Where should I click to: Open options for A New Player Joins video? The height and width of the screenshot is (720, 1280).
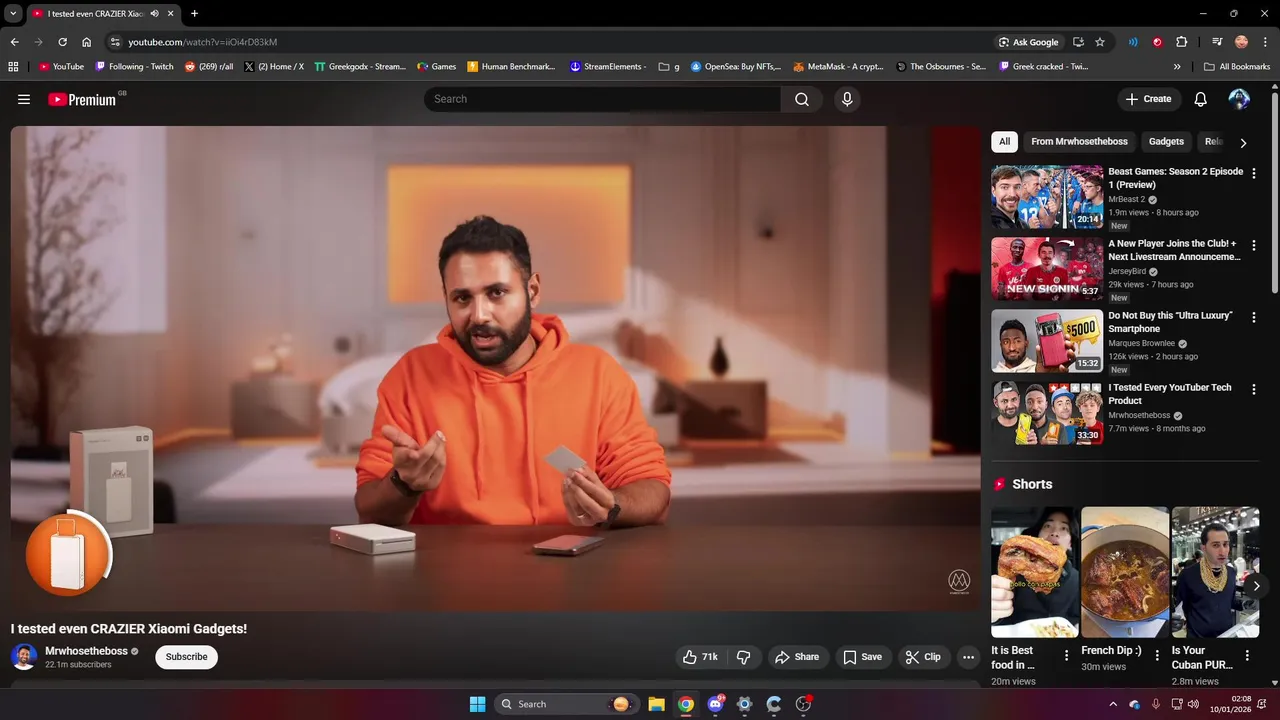point(1253,245)
